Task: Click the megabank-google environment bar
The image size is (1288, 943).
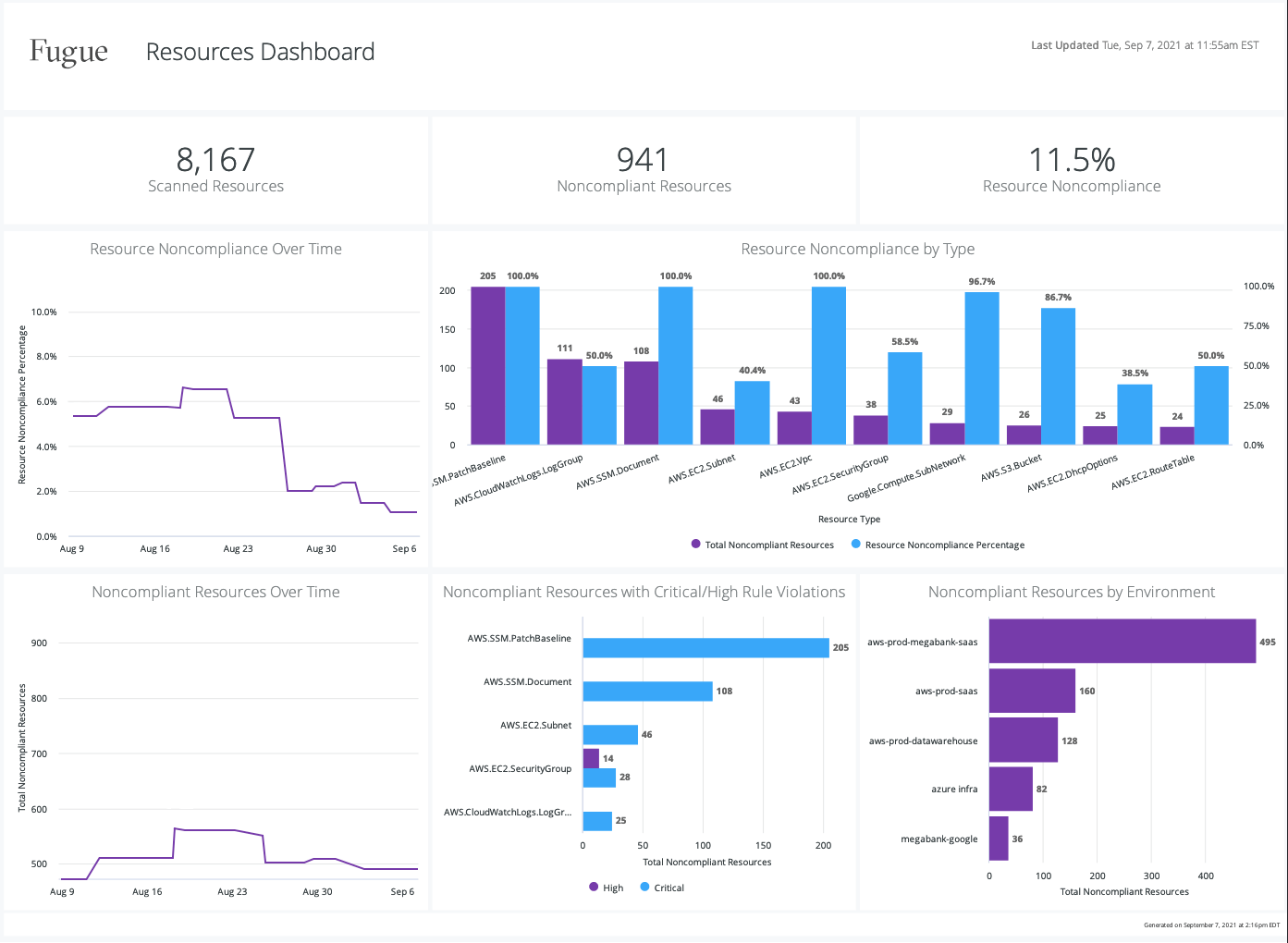Action: point(999,839)
